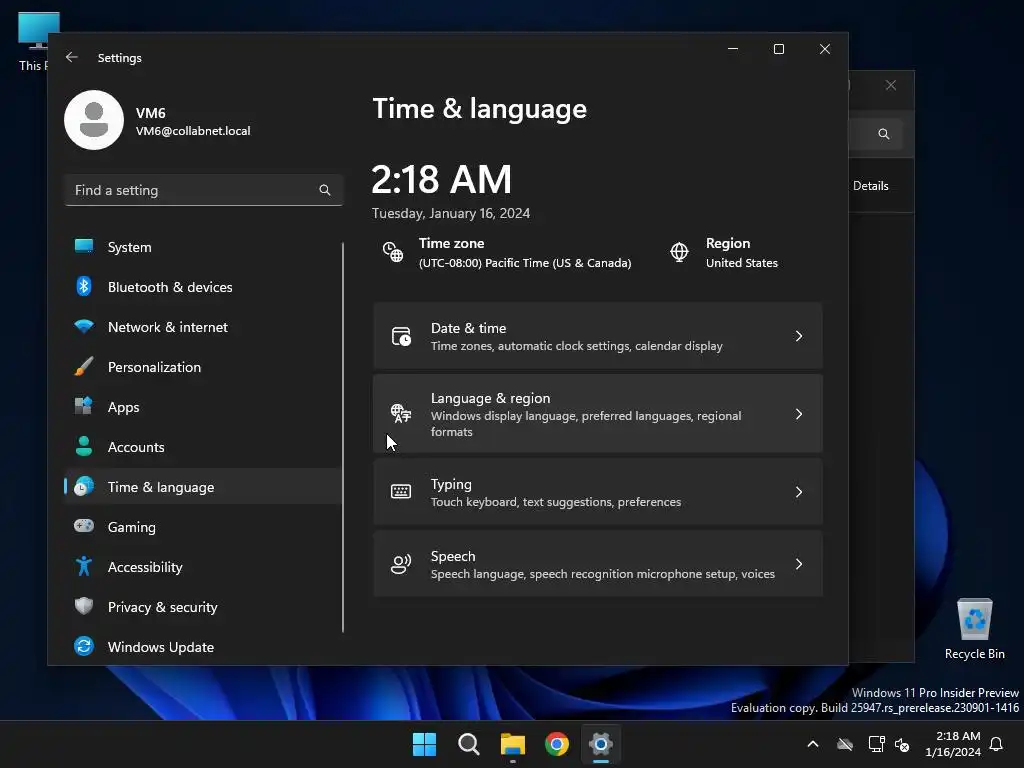Expand Language & region chevron

click(799, 414)
